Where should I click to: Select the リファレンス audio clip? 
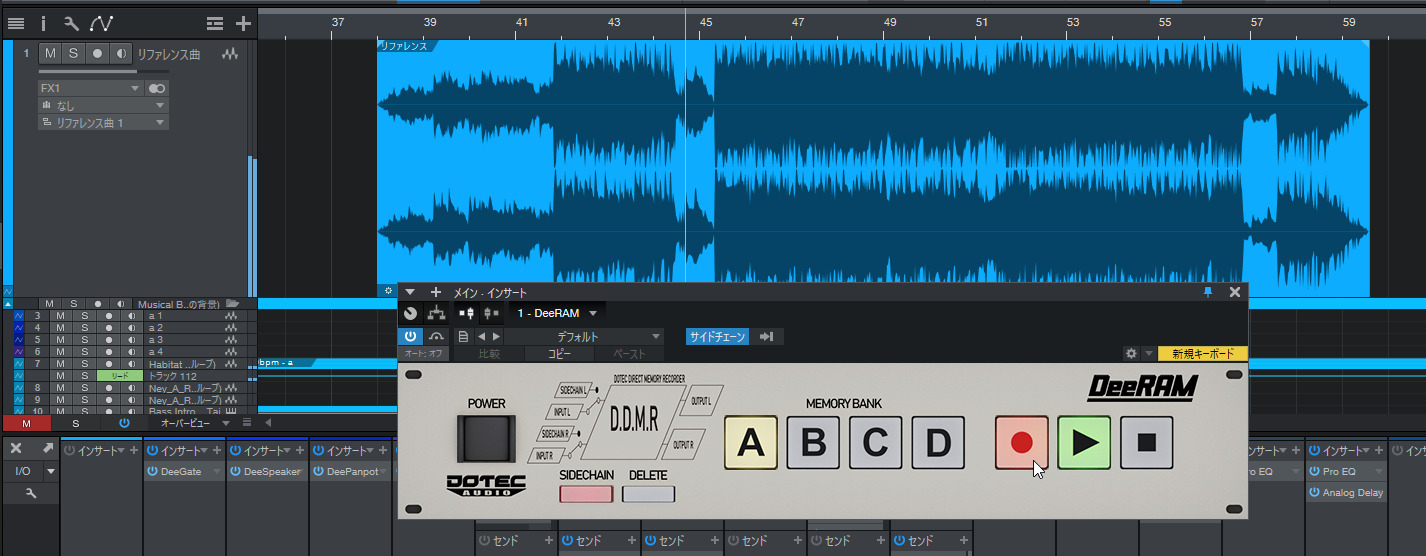[873, 168]
